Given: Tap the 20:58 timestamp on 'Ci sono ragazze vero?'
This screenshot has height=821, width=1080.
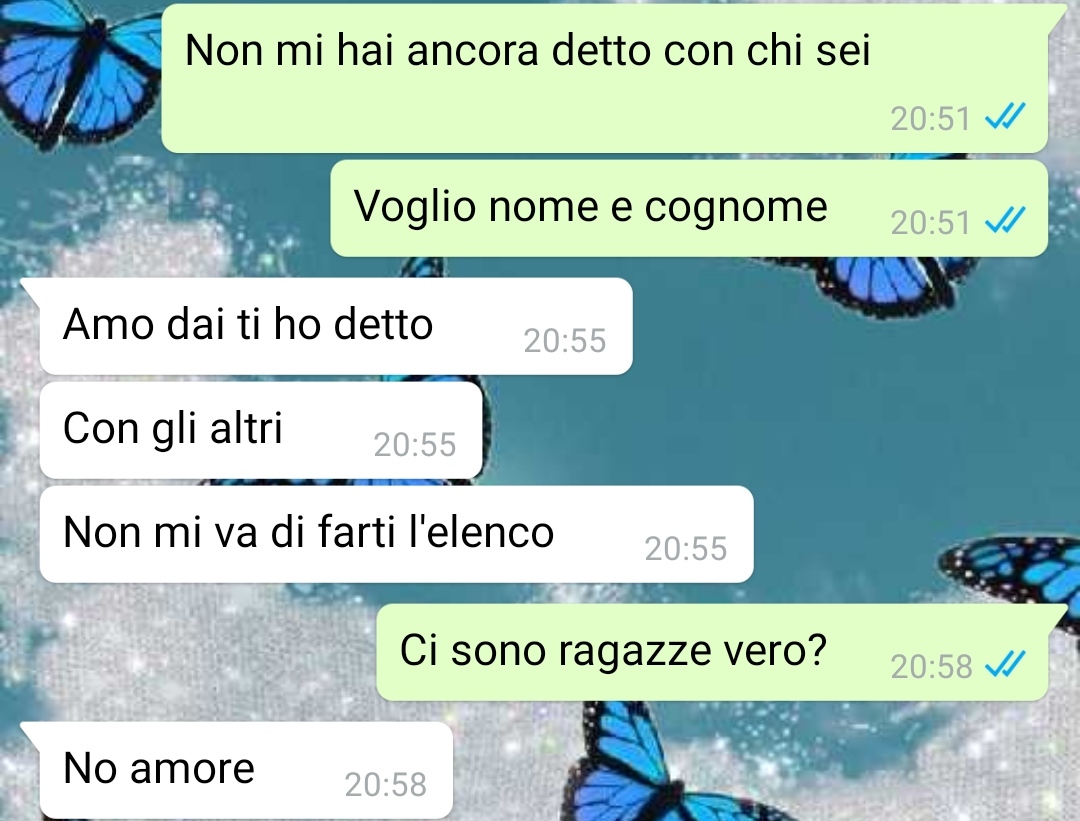Looking at the screenshot, I should [931, 666].
